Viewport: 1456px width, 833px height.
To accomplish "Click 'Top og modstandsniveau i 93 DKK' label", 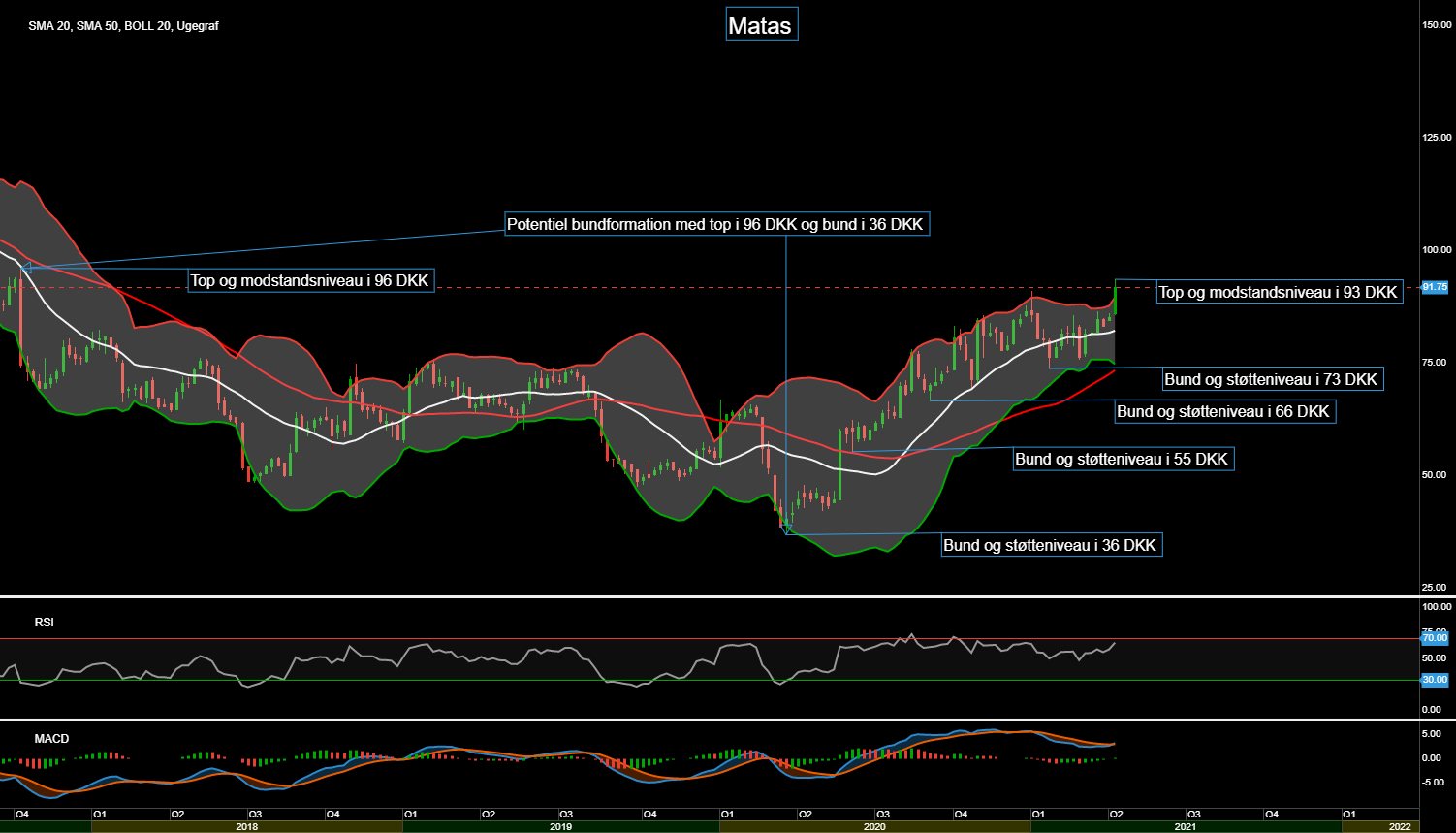I will [1280, 292].
